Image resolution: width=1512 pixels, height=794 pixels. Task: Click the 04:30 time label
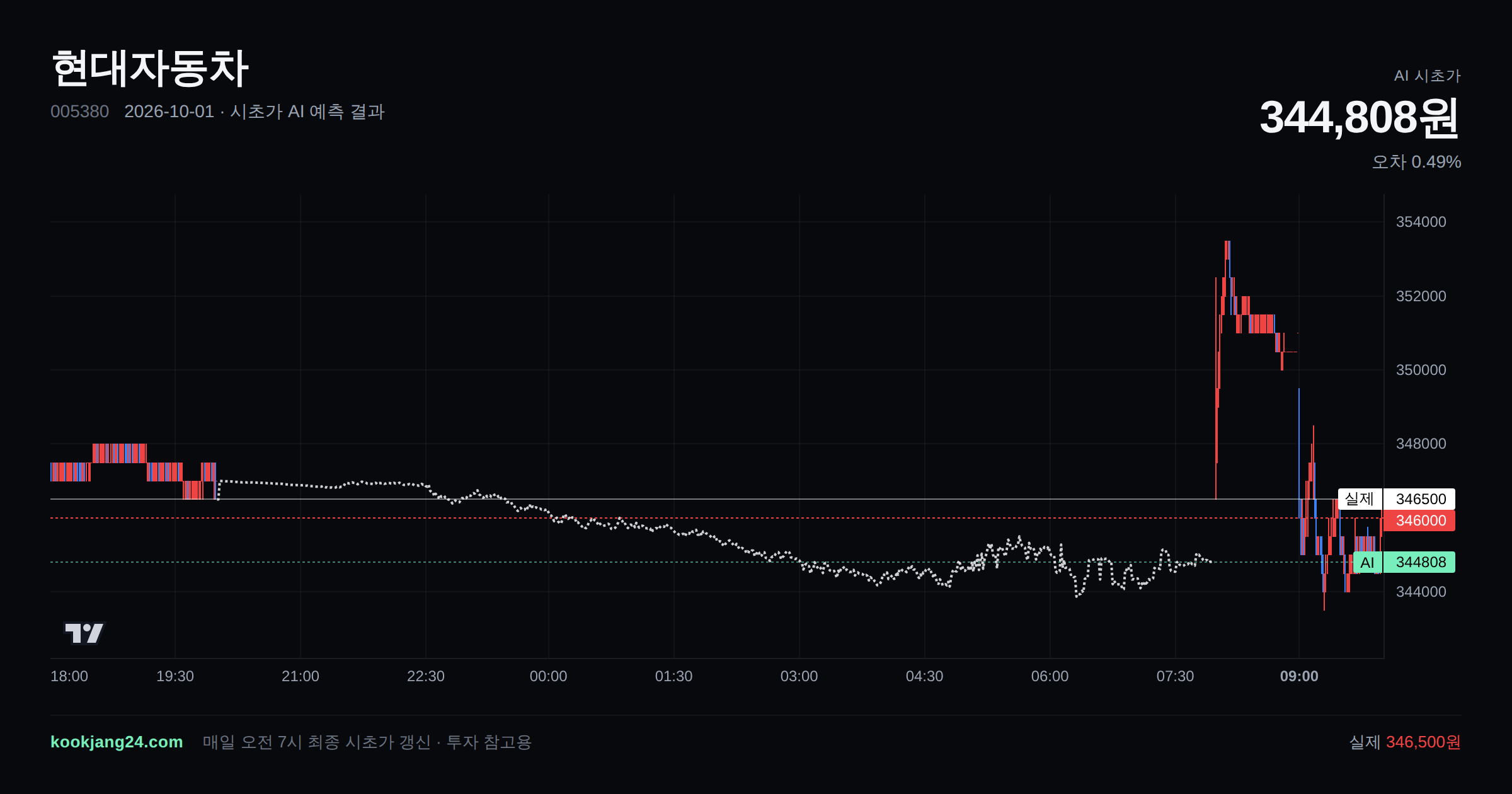[924, 676]
